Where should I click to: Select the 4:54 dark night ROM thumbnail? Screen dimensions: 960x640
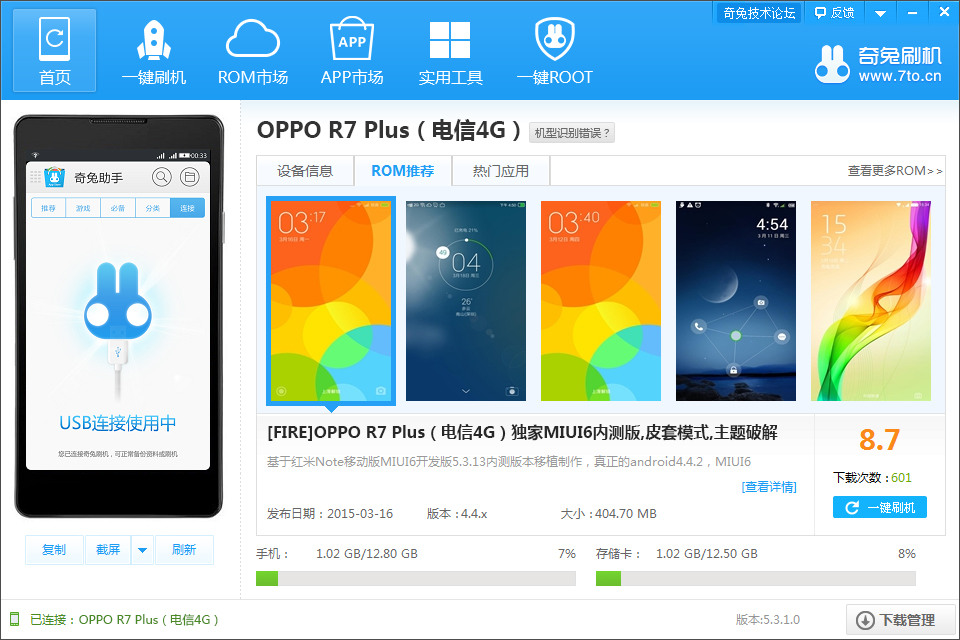pos(735,301)
